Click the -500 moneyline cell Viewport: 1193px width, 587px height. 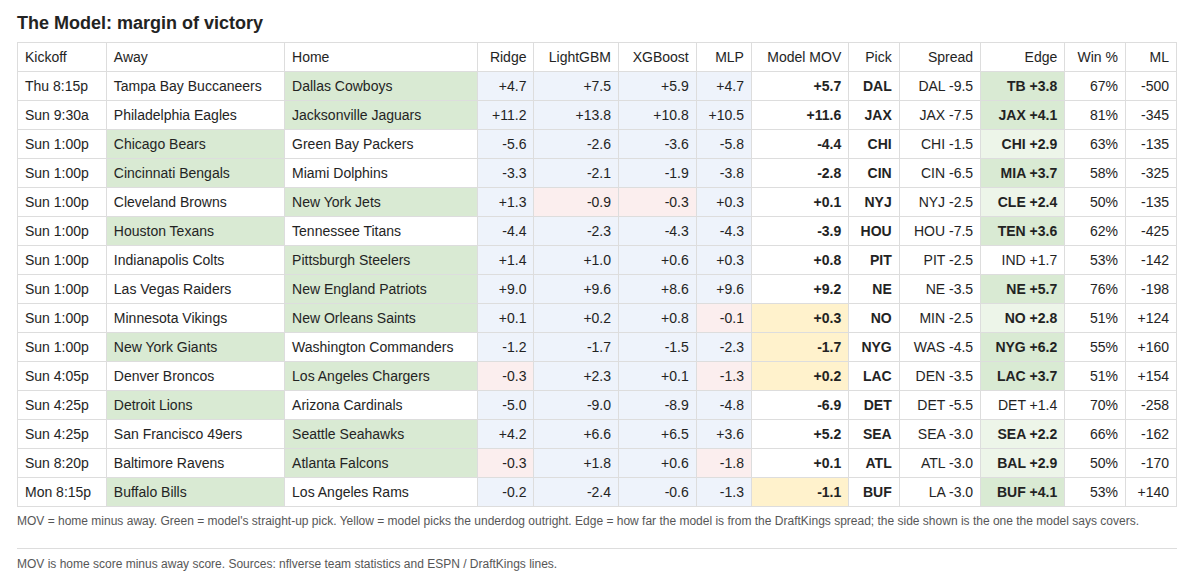tap(1151, 86)
